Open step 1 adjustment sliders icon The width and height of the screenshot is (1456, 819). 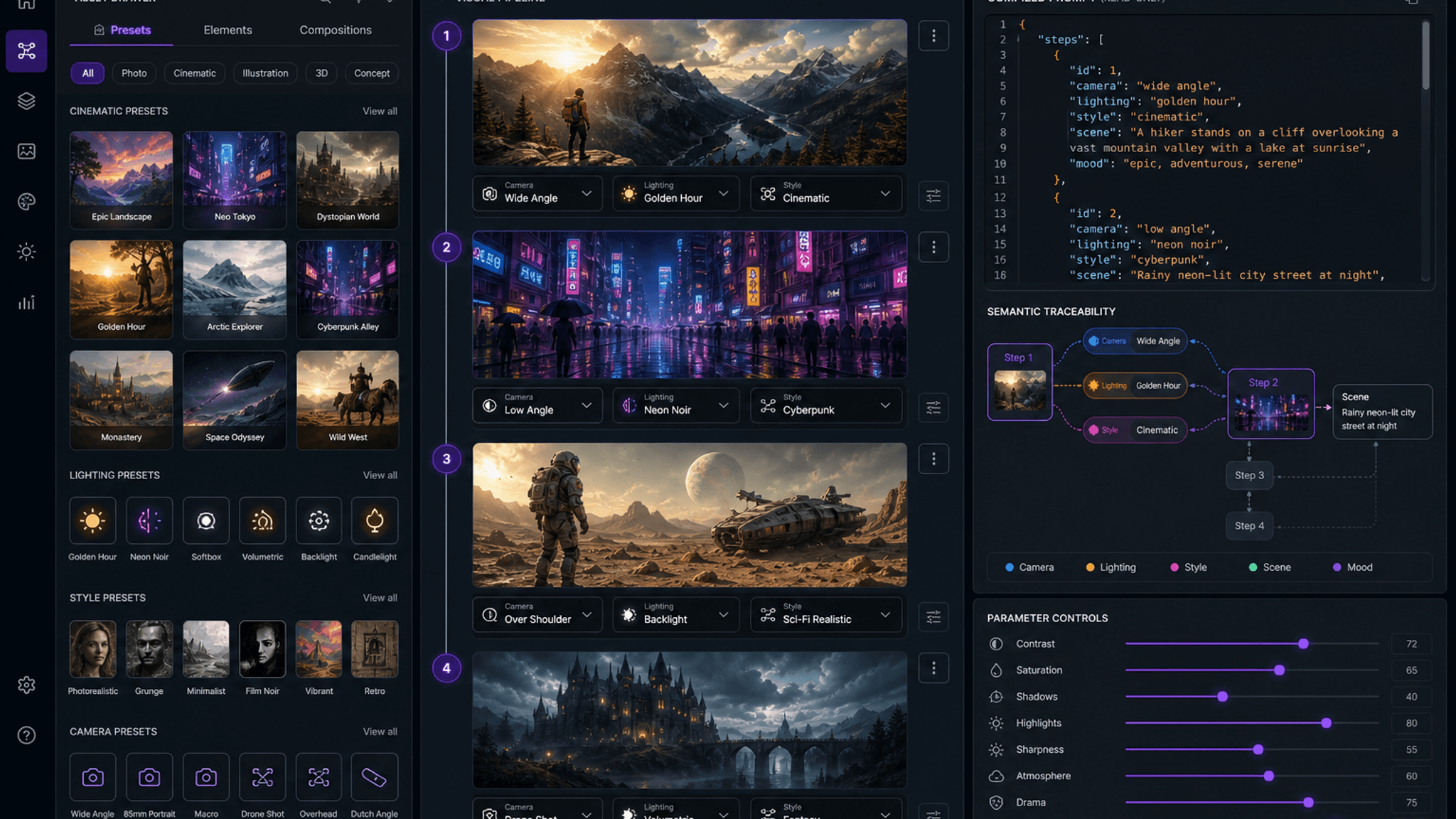(933, 196)
